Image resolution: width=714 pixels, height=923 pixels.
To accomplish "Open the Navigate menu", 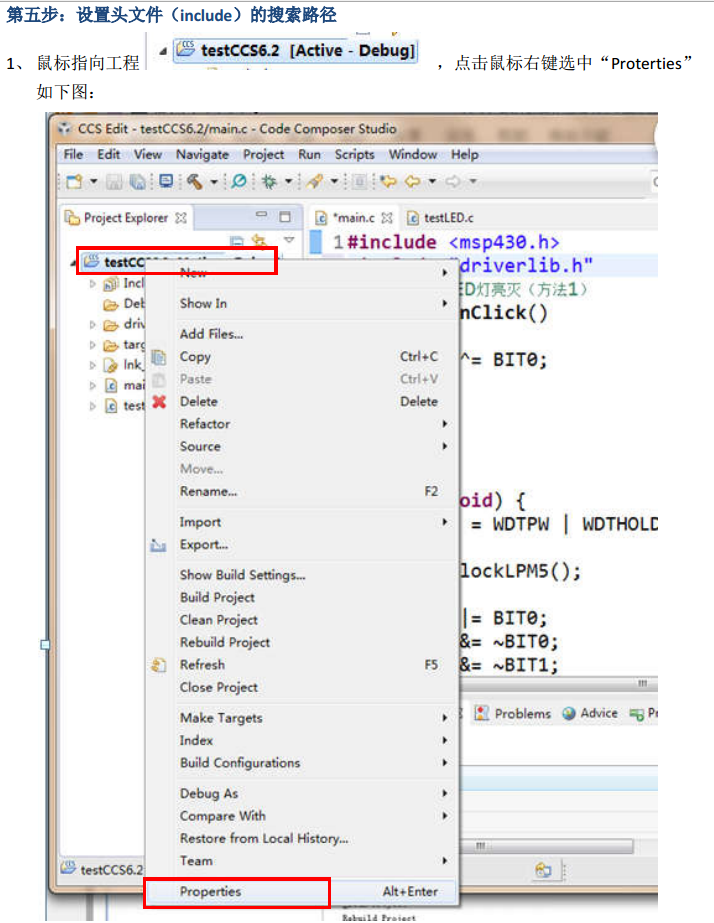I will pyautogui.click(x=202, y=155).
